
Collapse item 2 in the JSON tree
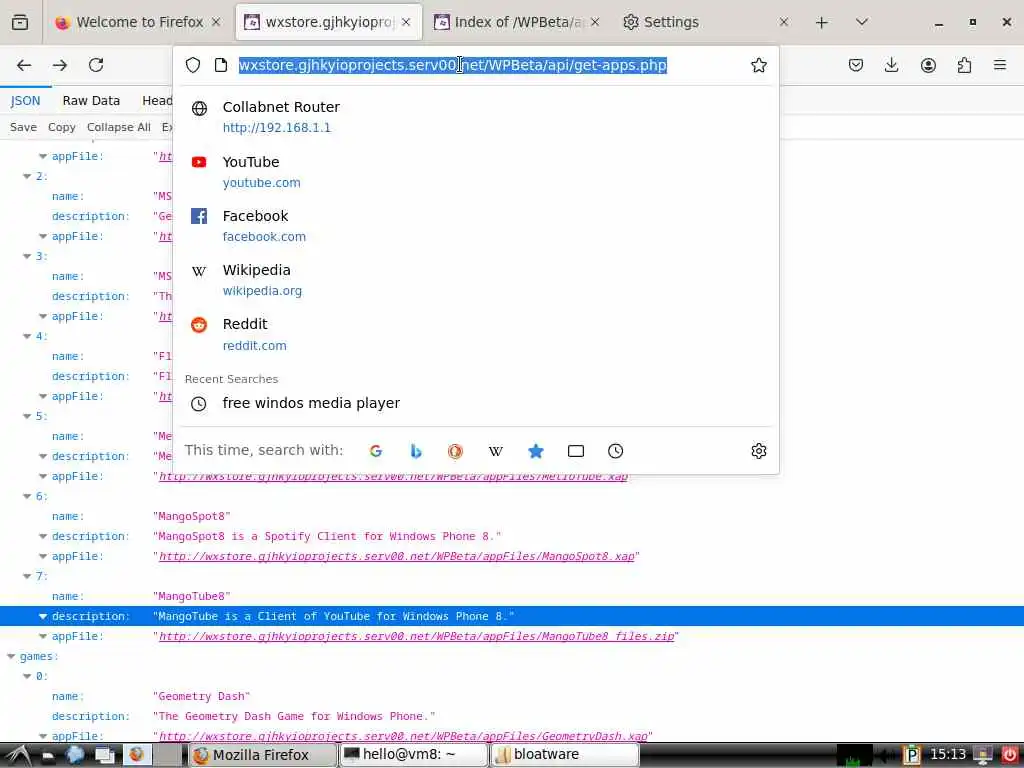pyautogui.click(x=27, y=176)
